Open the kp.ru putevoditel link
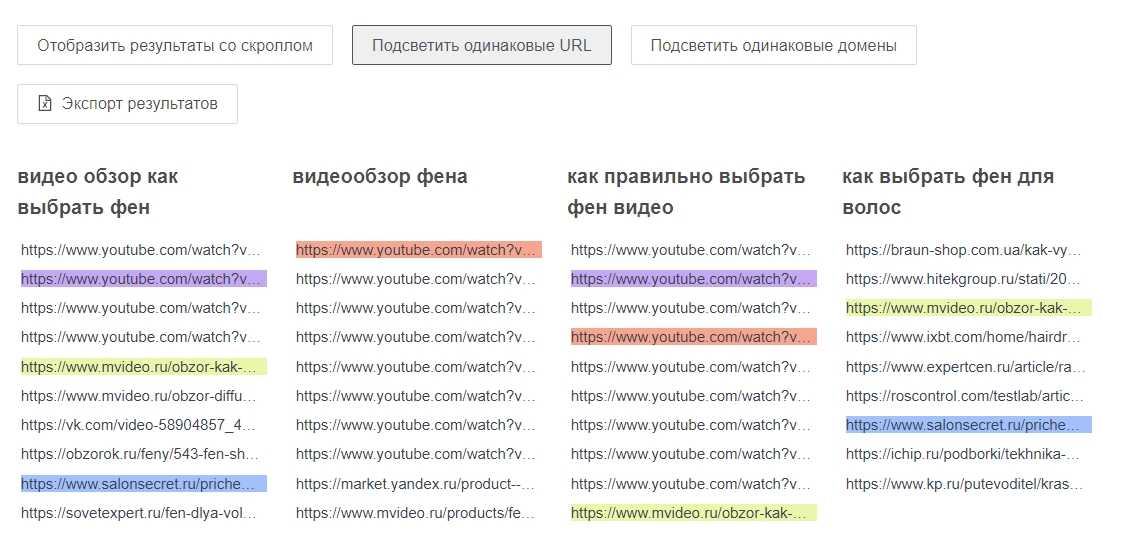The height and width of the screenshot is (539, 1129). click(963, 484)
